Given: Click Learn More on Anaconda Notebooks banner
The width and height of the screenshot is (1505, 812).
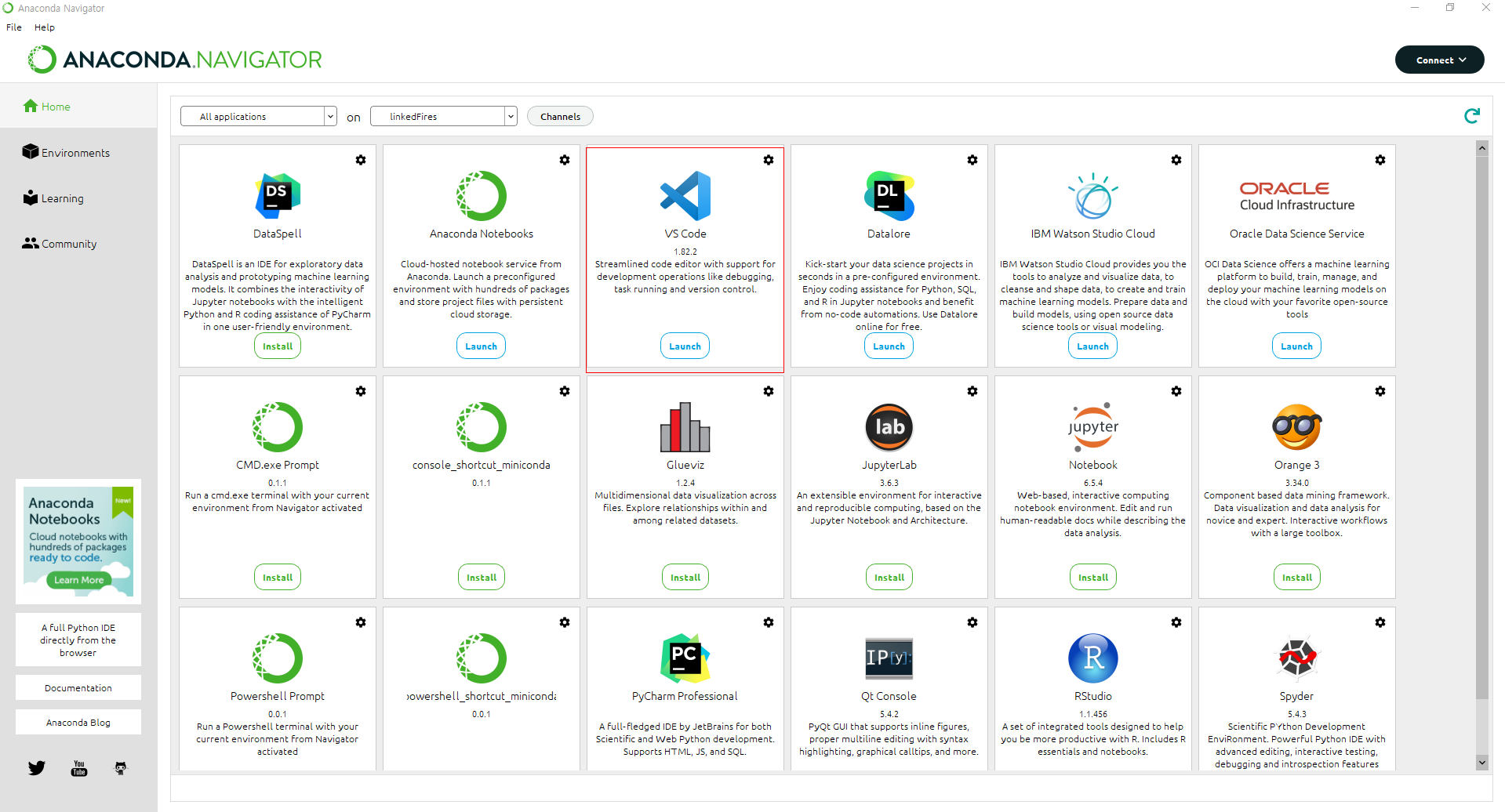Looking at the screenshot, I should pyautogui.click(x=78, y=580).
